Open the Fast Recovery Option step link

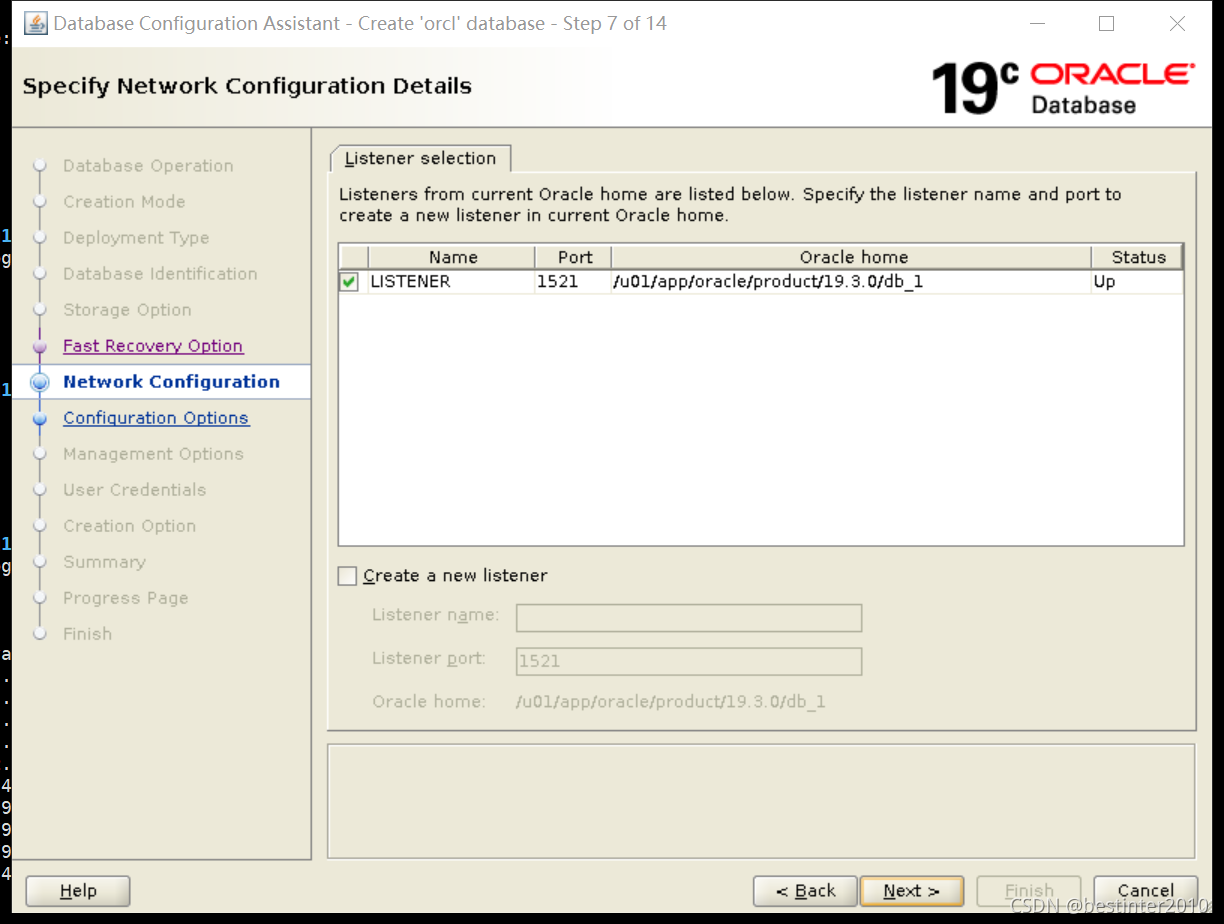pos(153,346)
